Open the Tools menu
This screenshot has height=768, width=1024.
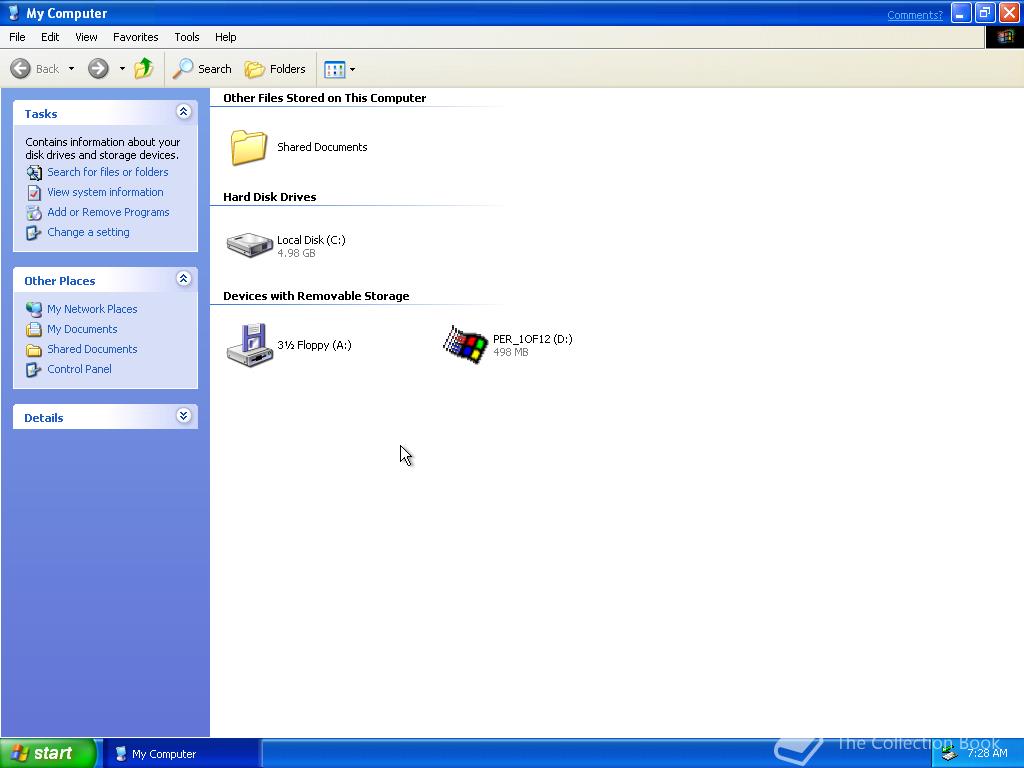click(x=187, y=37)
